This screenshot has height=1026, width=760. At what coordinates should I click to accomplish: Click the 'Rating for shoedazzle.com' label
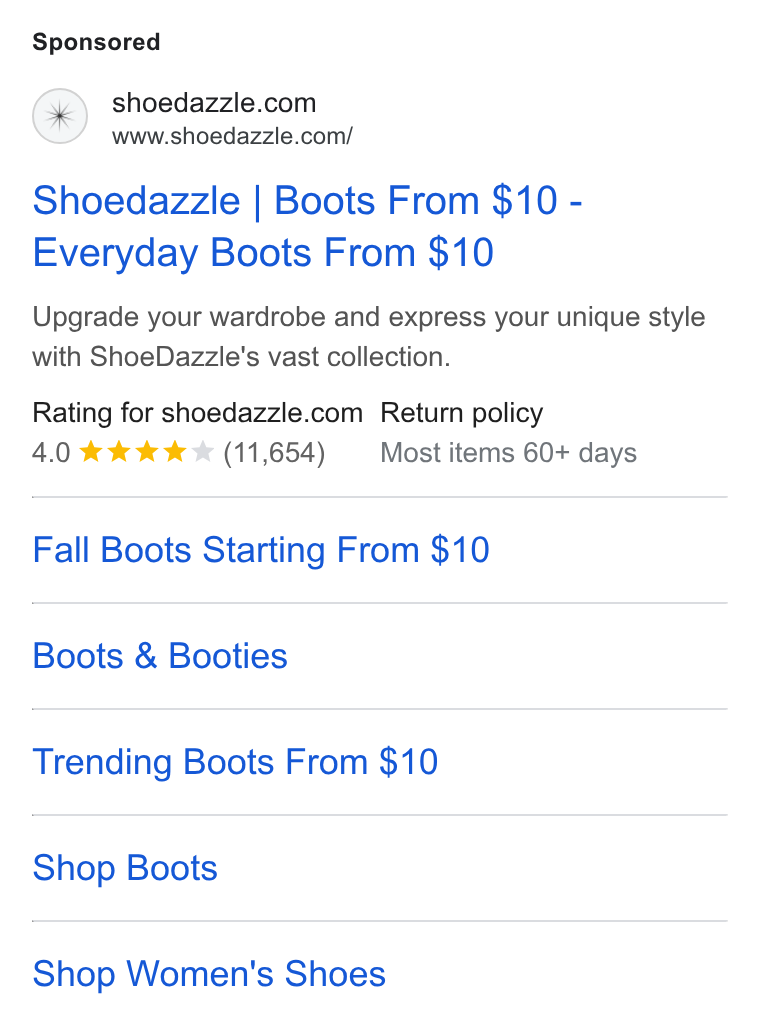tap(198, 413)
